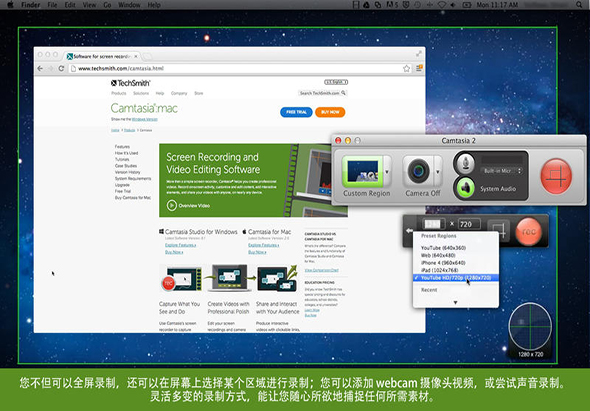Open the Edit menu

[70, 5]
